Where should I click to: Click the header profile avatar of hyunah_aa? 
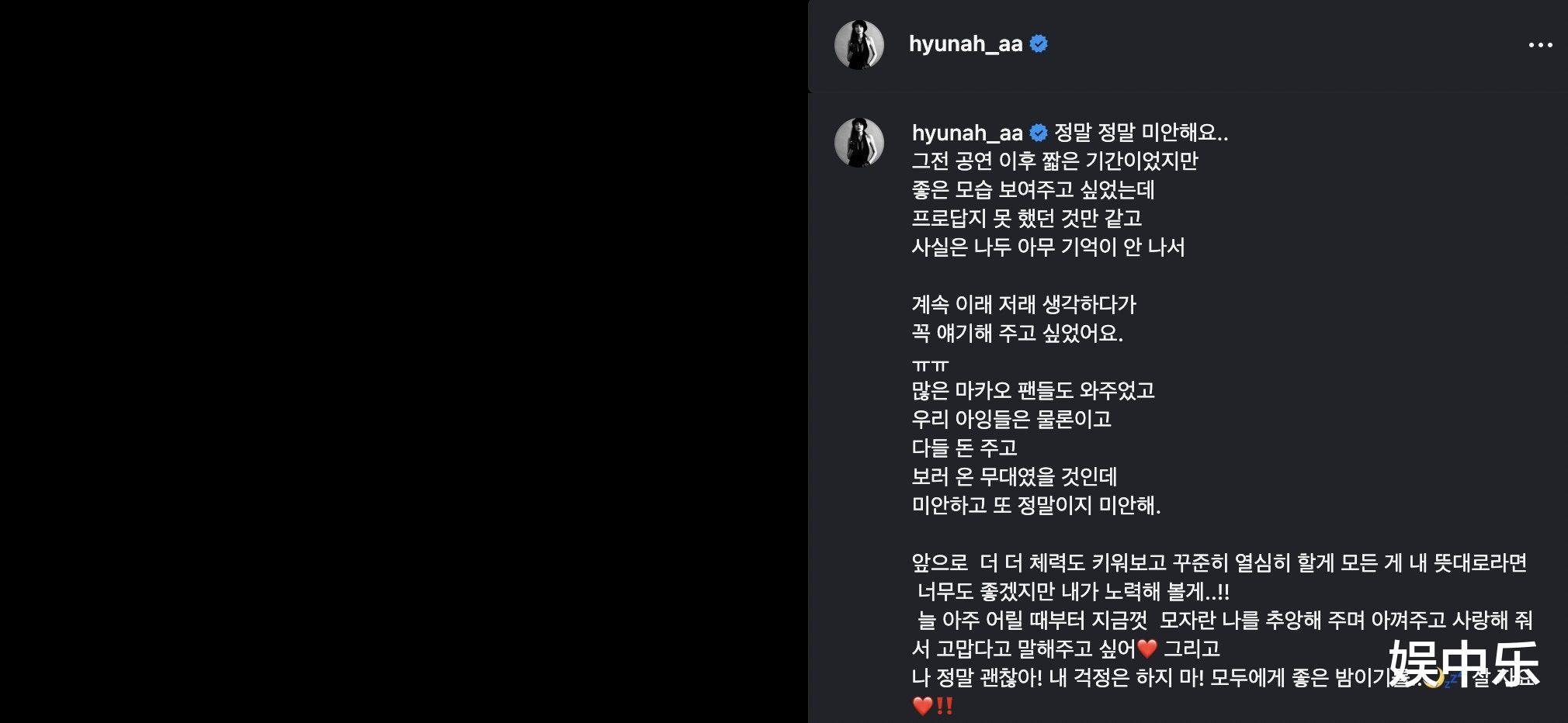coord(859,45)
